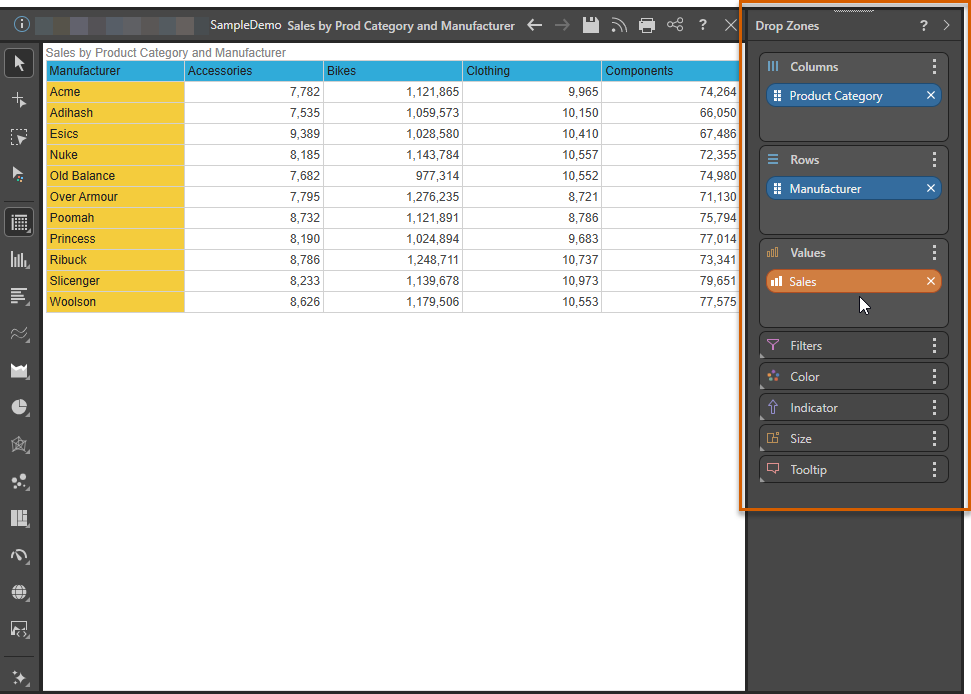
Task: Pick the globe map visualization icon
Action: [x=19, y=592]
